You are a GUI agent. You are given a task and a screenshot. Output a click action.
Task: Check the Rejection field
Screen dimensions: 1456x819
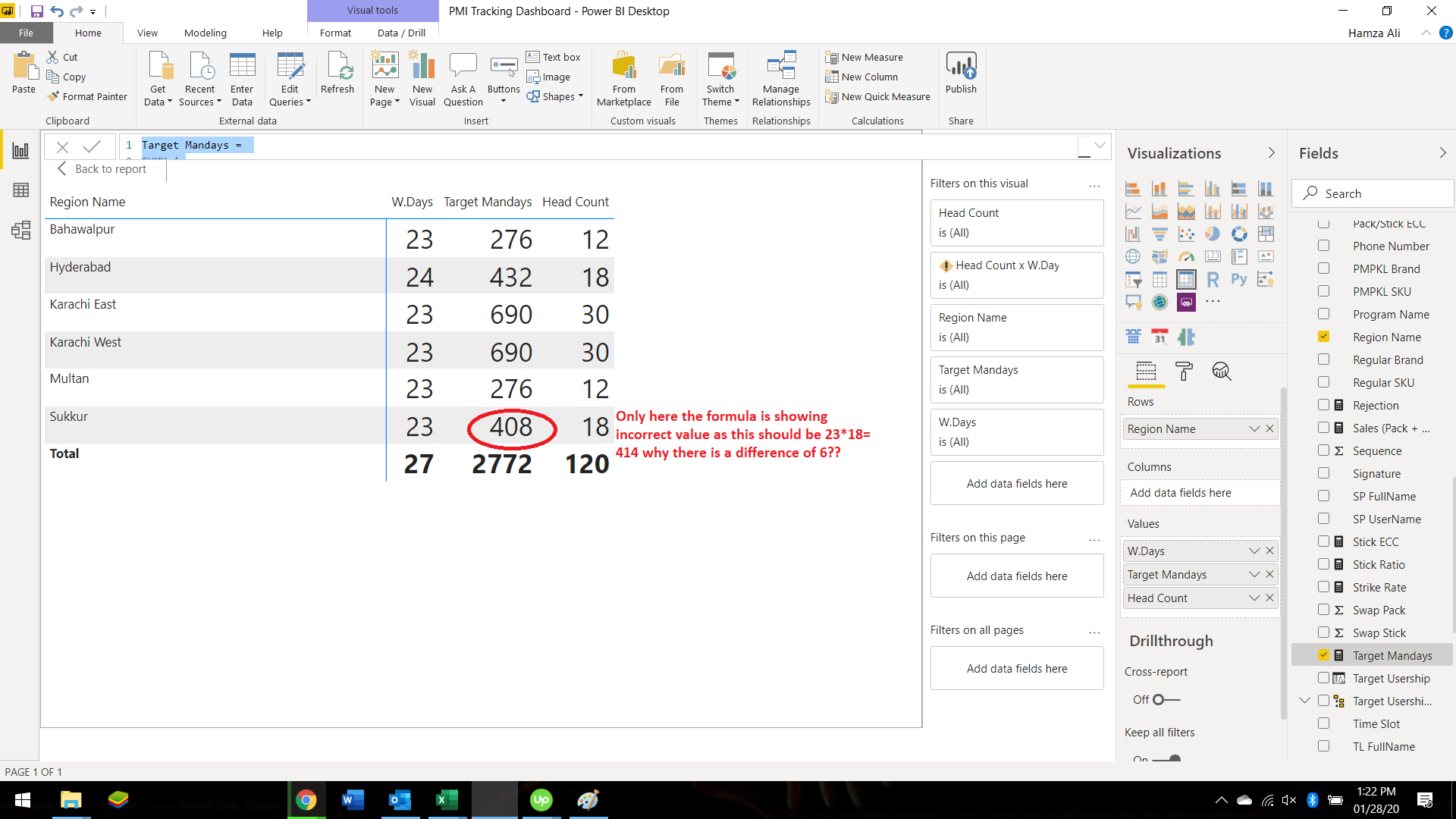tap(1323, 404)
